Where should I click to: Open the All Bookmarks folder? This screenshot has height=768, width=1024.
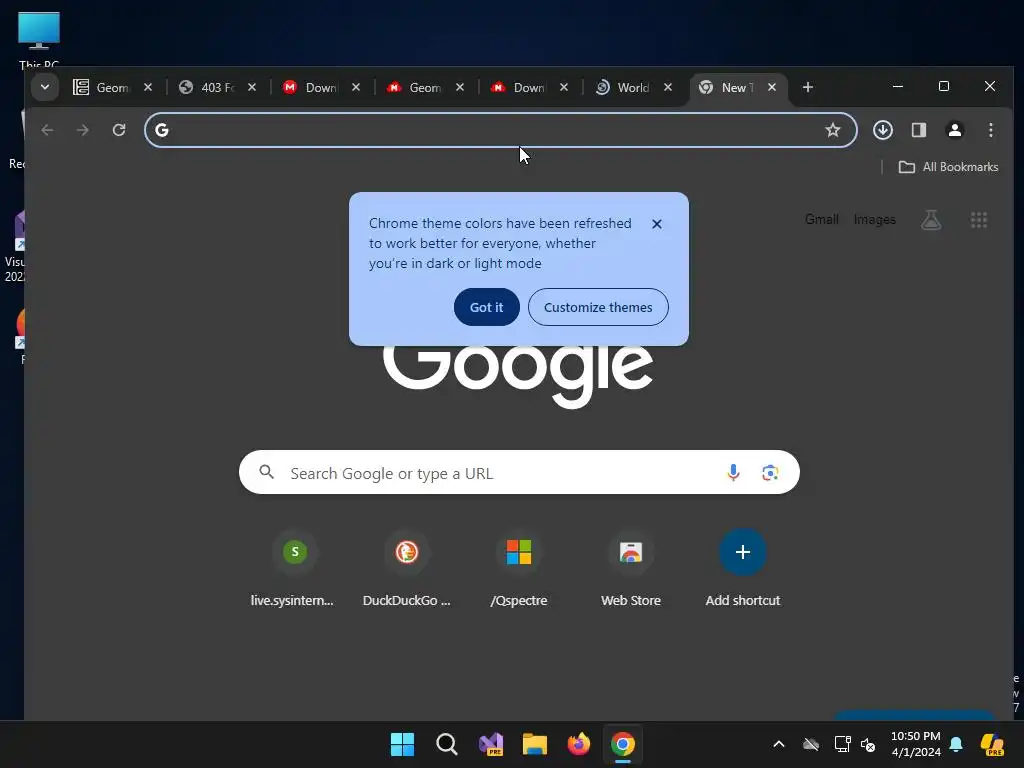coord(948,167)
